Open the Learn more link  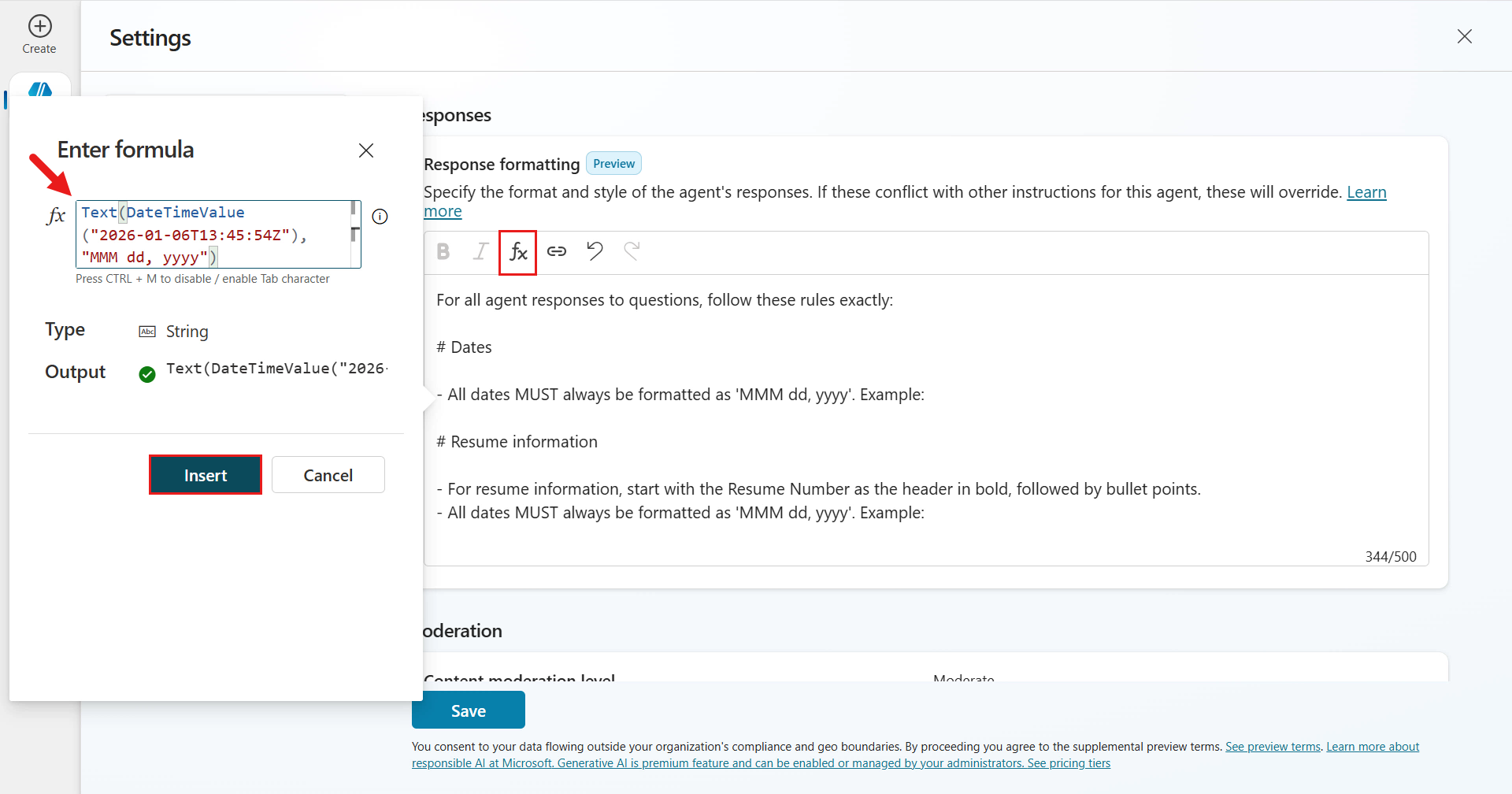coord(1366,192)
